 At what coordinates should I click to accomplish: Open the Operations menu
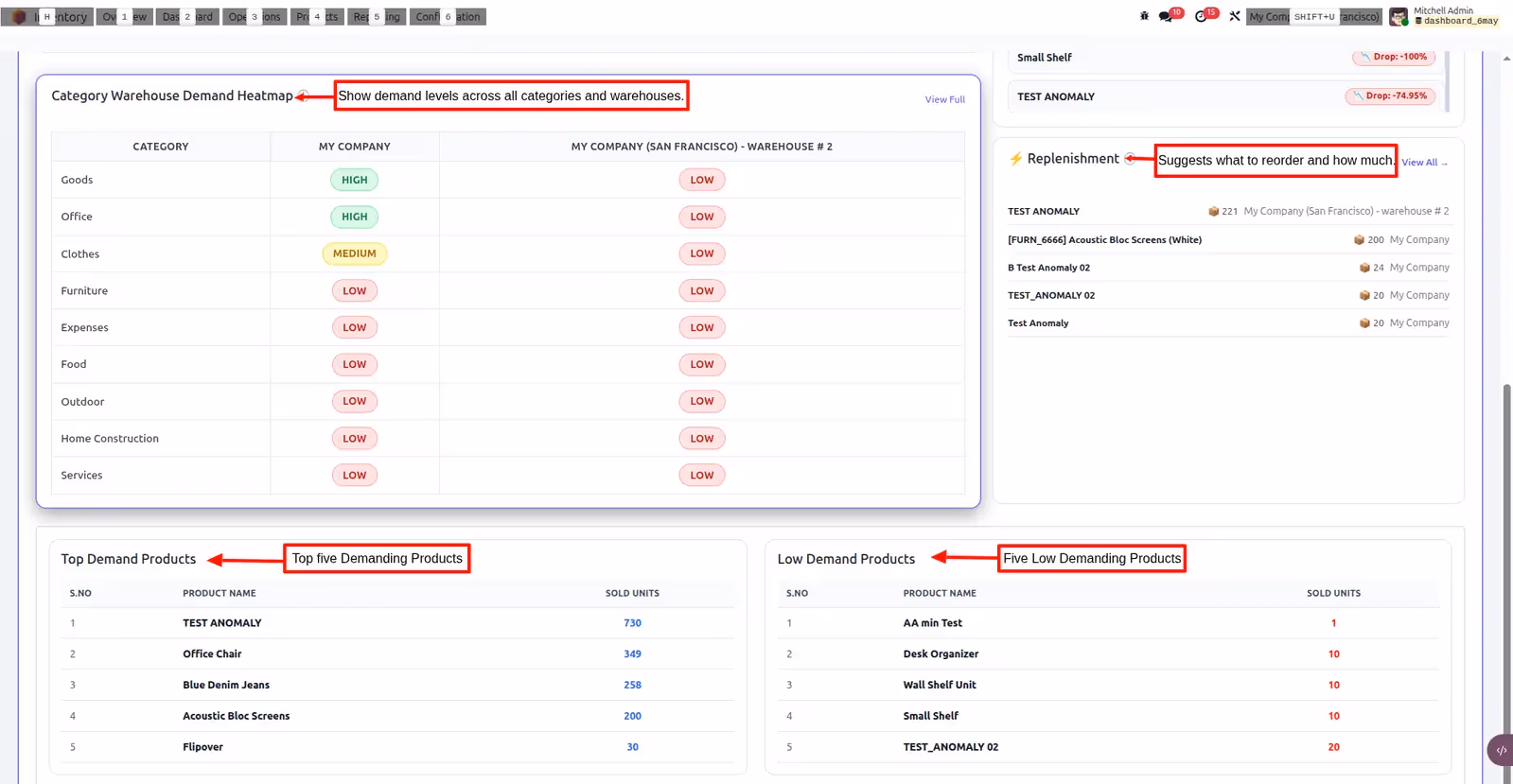coord(255,17)
